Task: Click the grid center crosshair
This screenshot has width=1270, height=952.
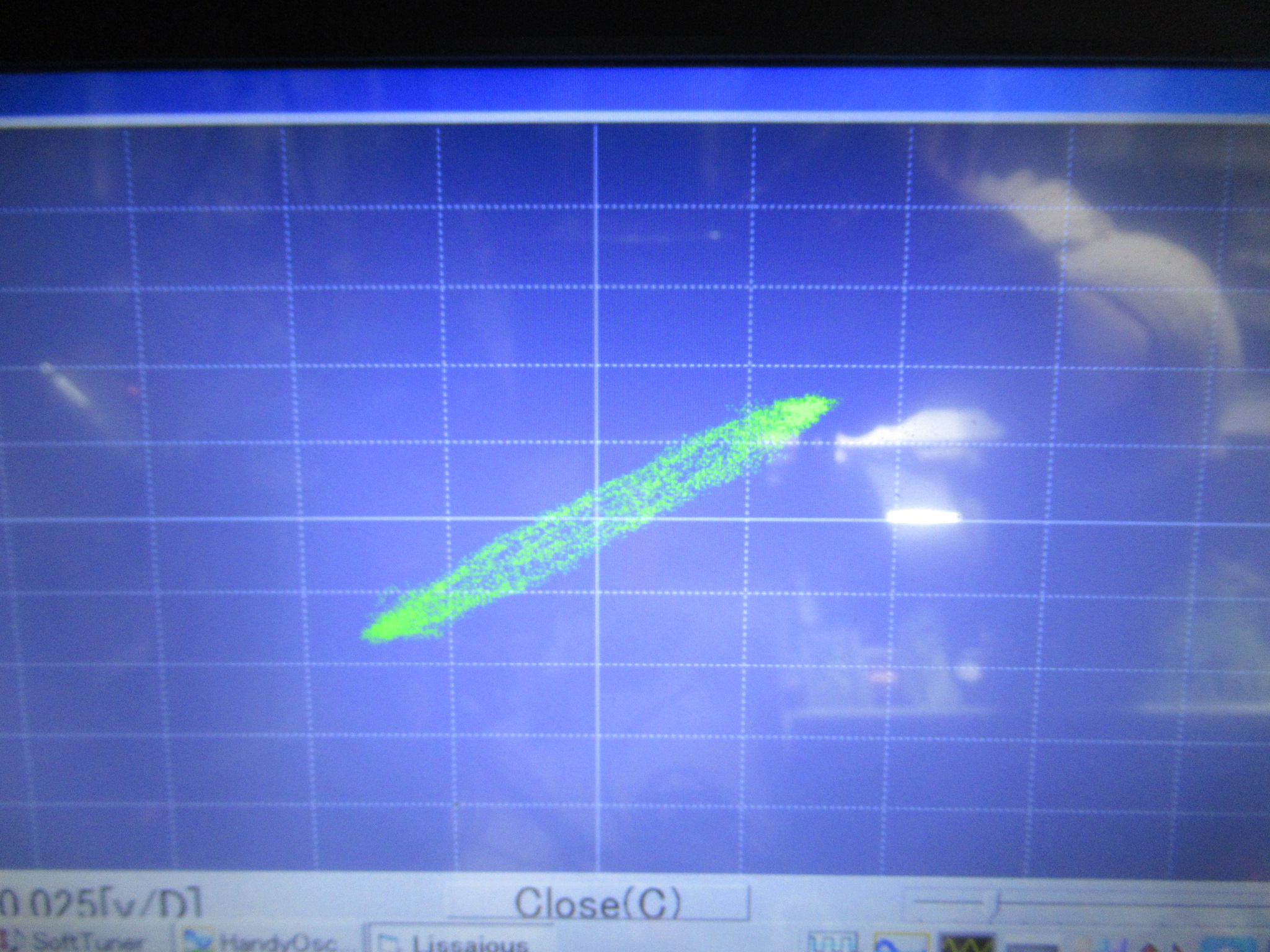Action: click(598, 519)
